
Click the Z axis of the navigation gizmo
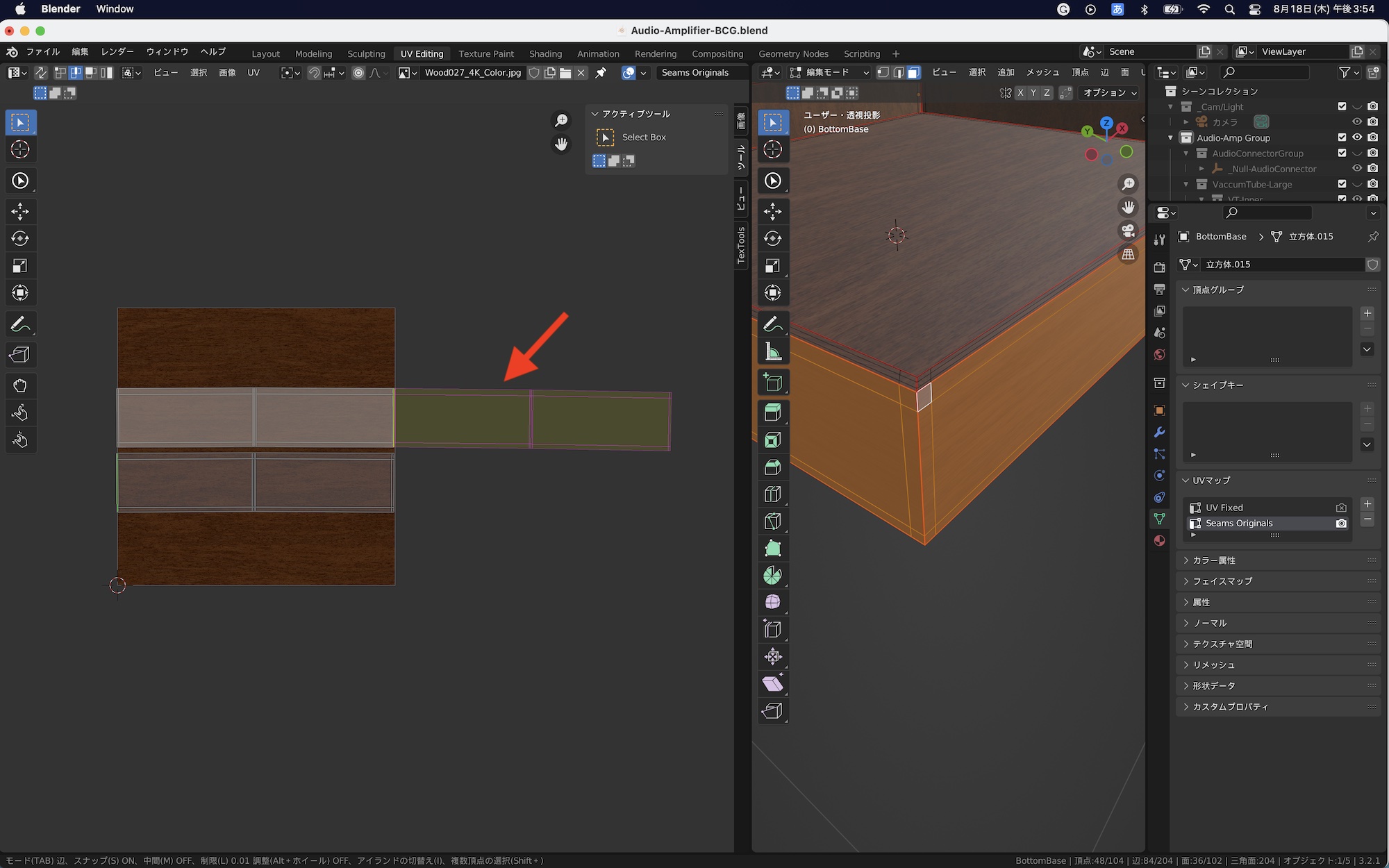pyautogui.click(x=1106, y=123)
